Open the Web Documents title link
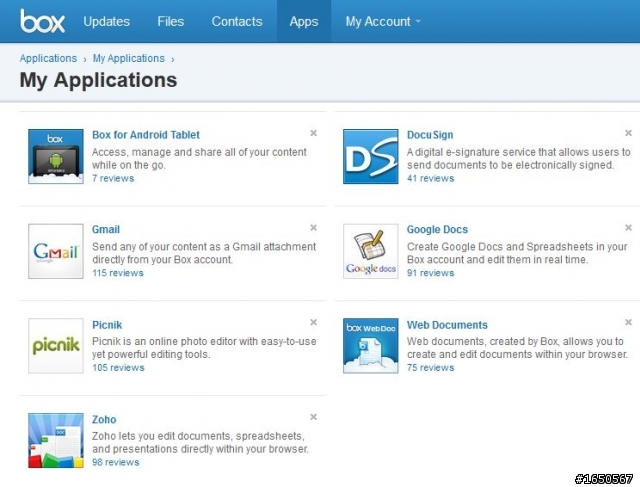The width and height of the screenshot is (640, 487). coord(447,325)
